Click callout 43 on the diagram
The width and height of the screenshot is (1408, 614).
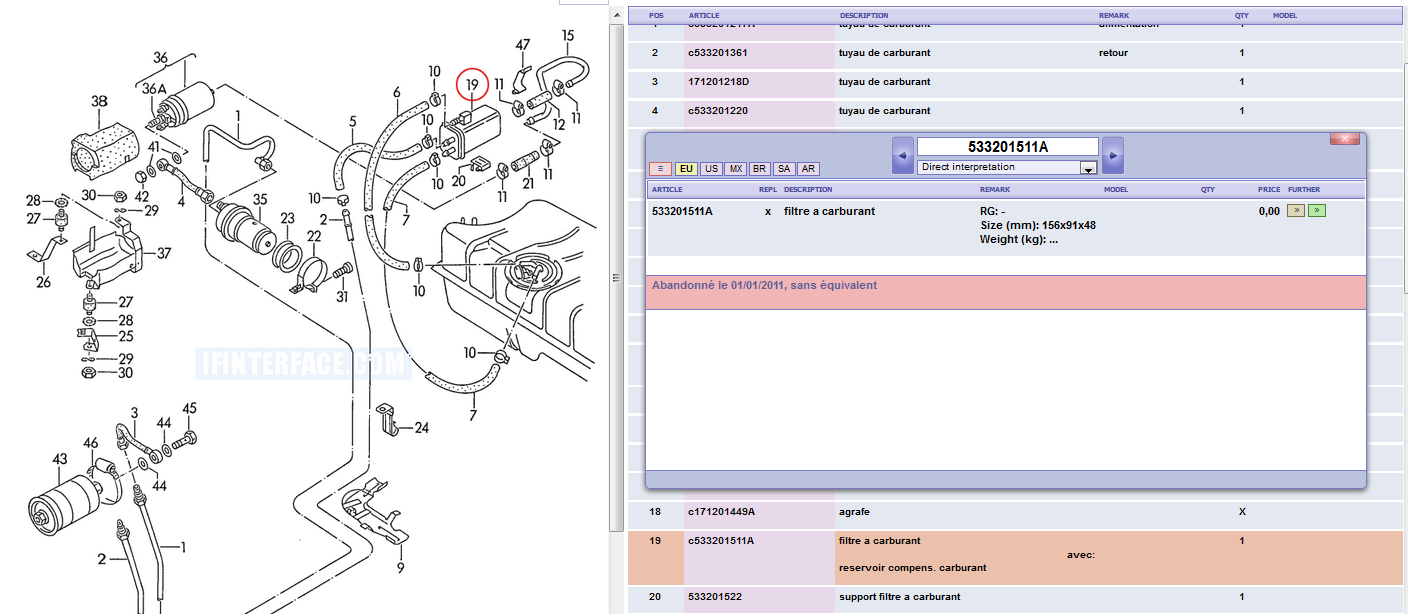click(x=60, y=460)
